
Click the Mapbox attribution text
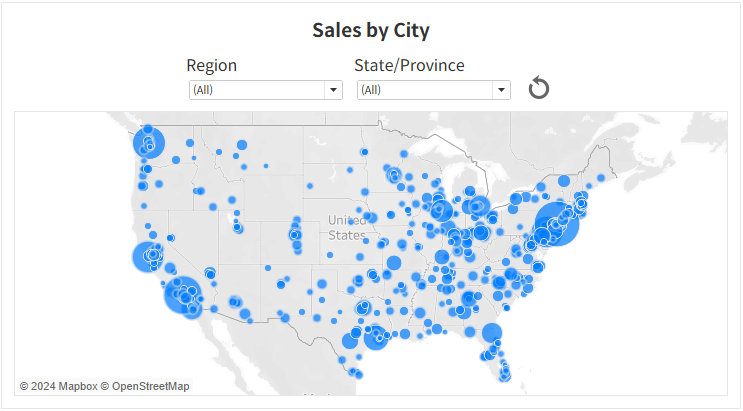click(58, 386)
